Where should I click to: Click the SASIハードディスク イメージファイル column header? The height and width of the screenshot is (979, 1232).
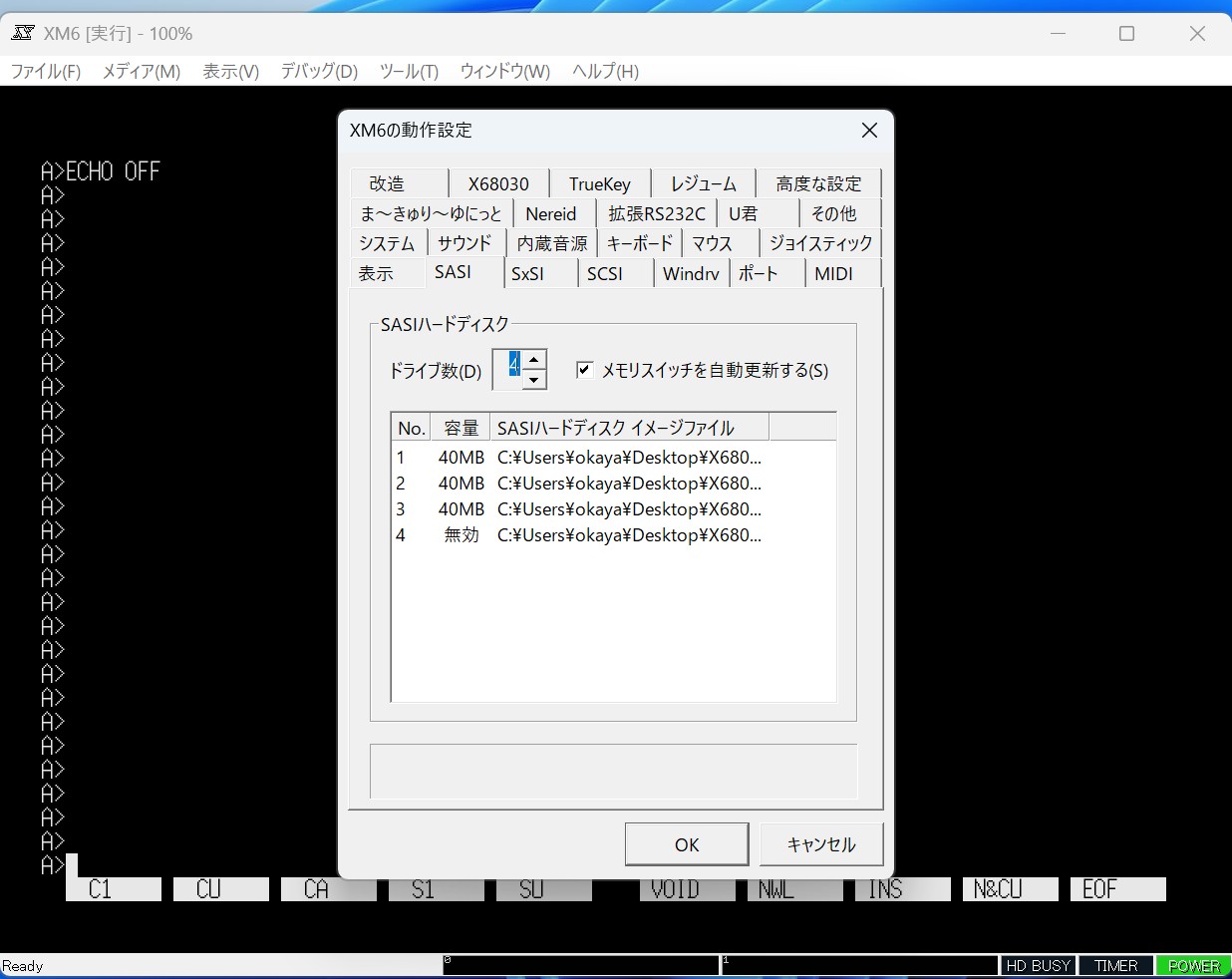(x=629, y=428)
